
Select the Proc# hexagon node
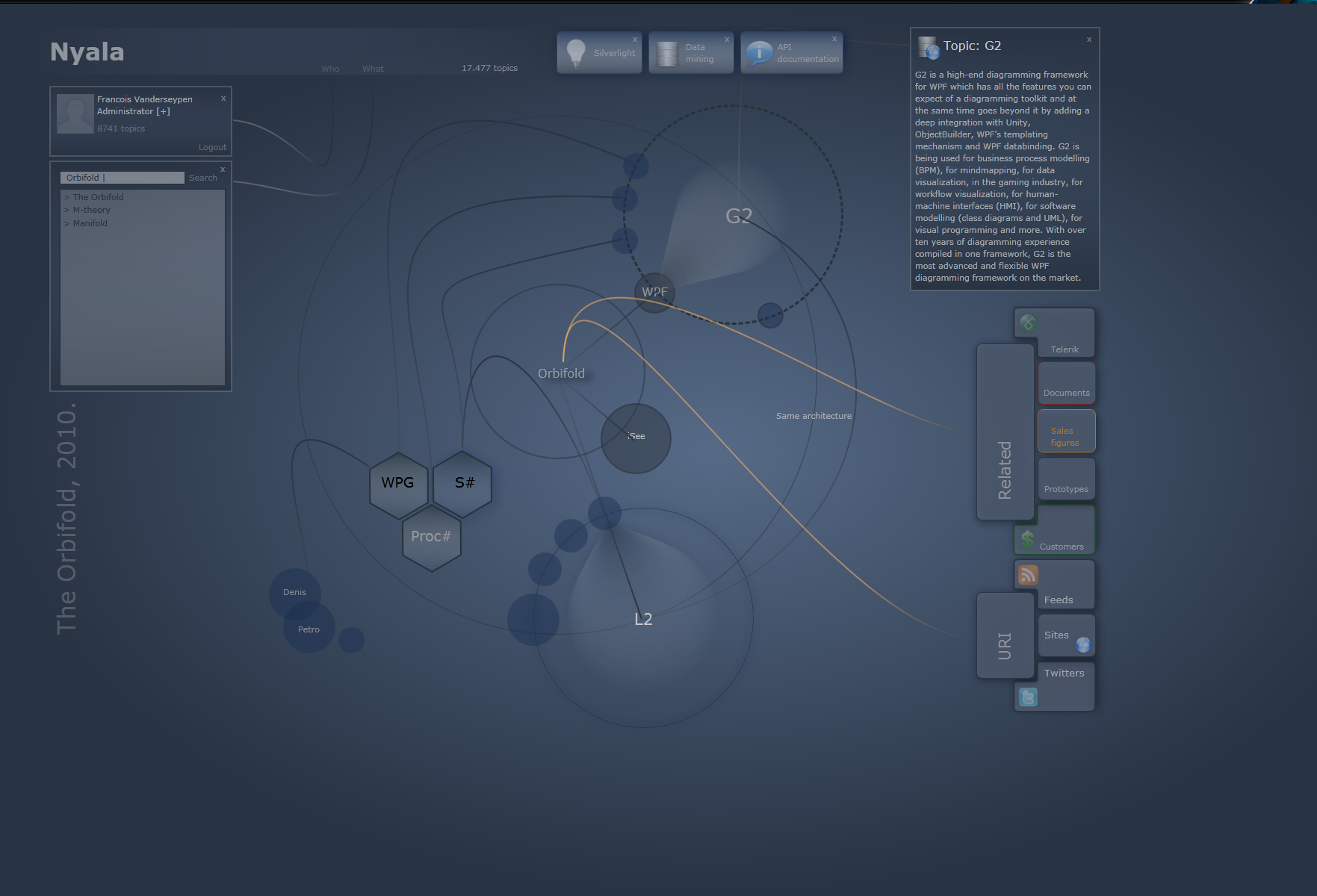click(431, 538)
